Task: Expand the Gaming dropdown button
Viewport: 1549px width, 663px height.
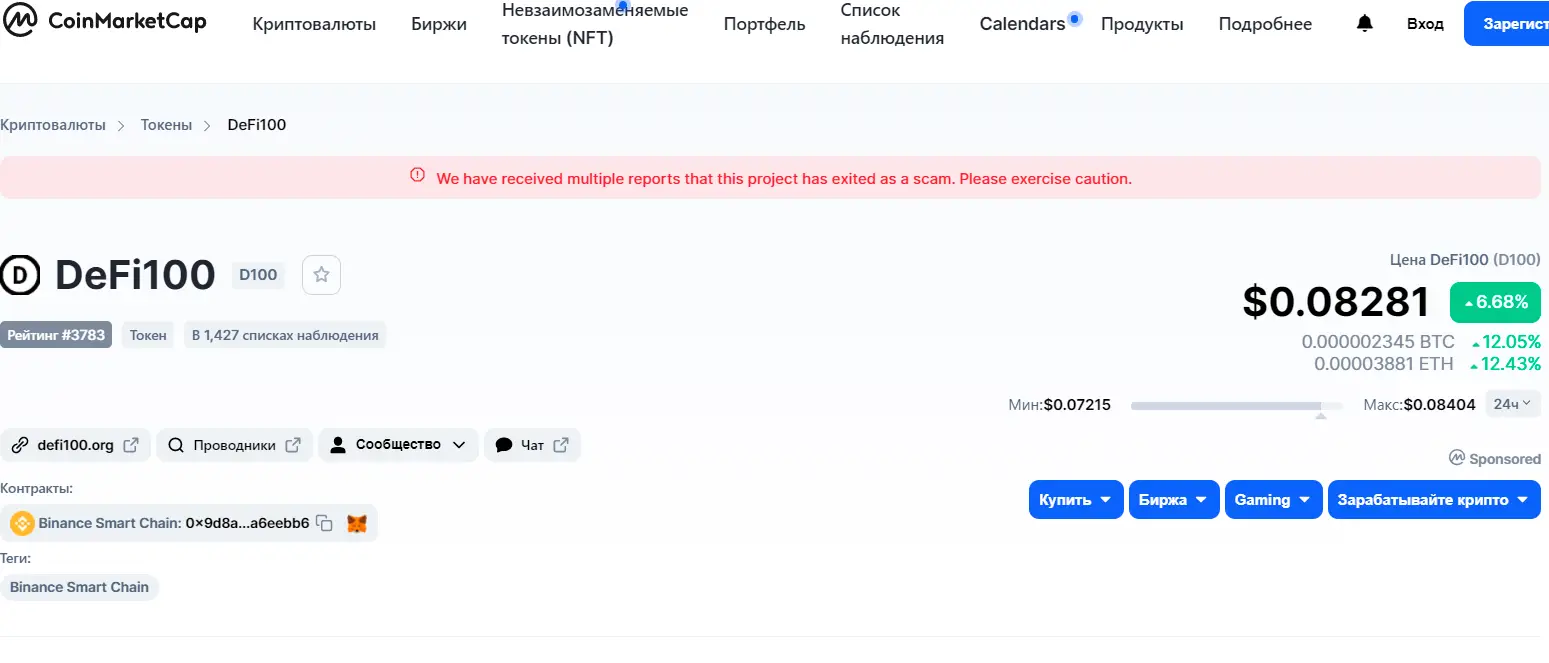Action: coord(1274,500)
